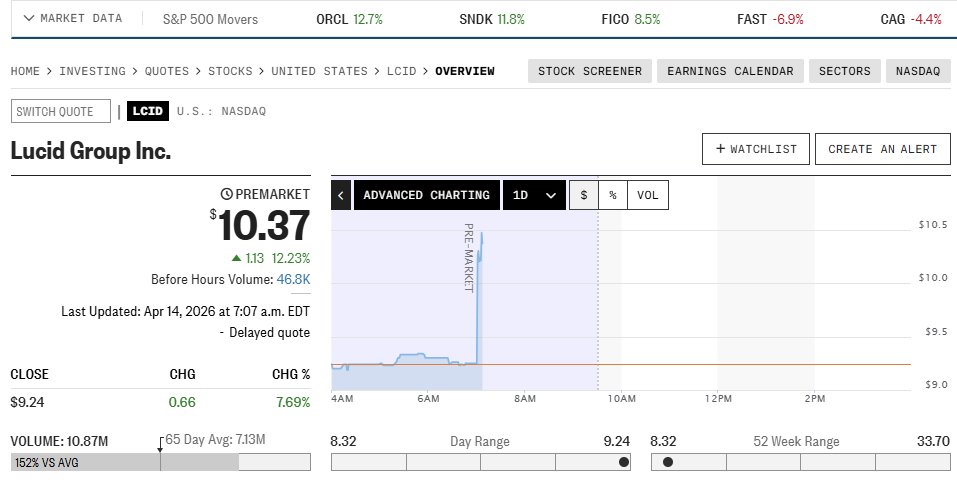Click the 65 Day Avg marker

160,445
